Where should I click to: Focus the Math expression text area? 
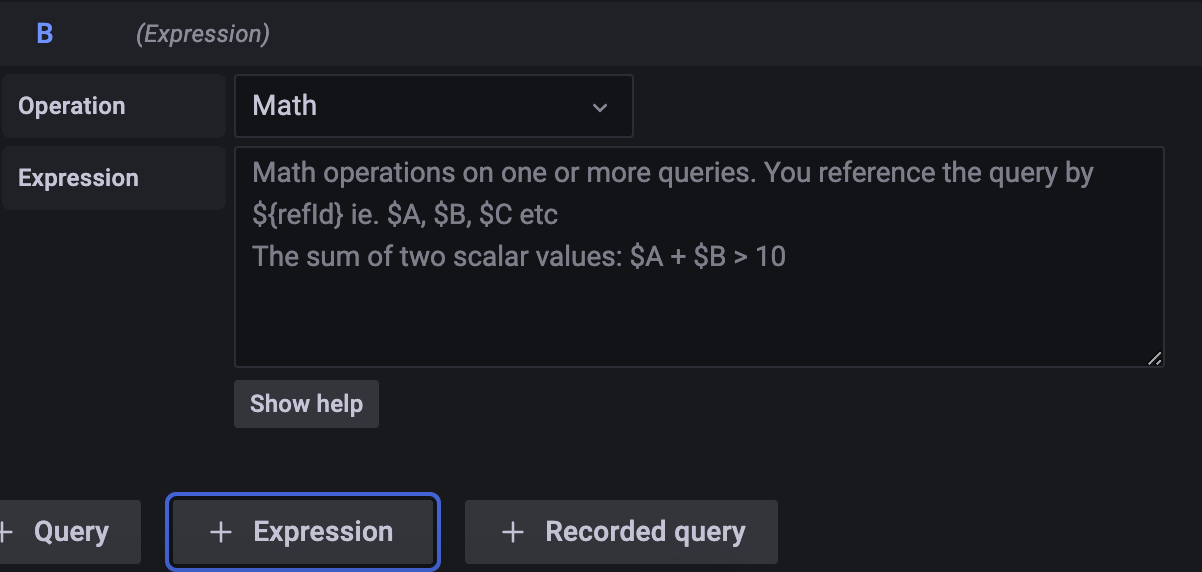698,300
